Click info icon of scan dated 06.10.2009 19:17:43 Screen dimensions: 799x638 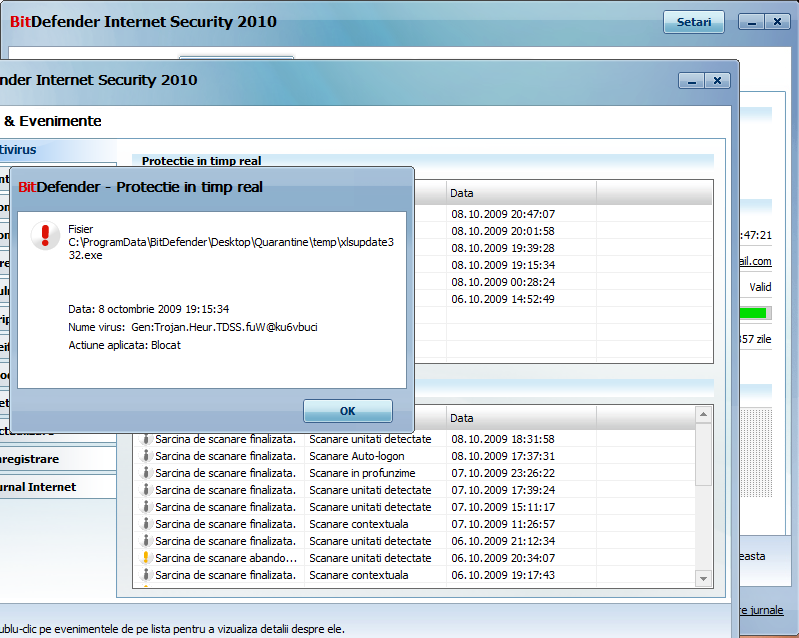point(146,575)
